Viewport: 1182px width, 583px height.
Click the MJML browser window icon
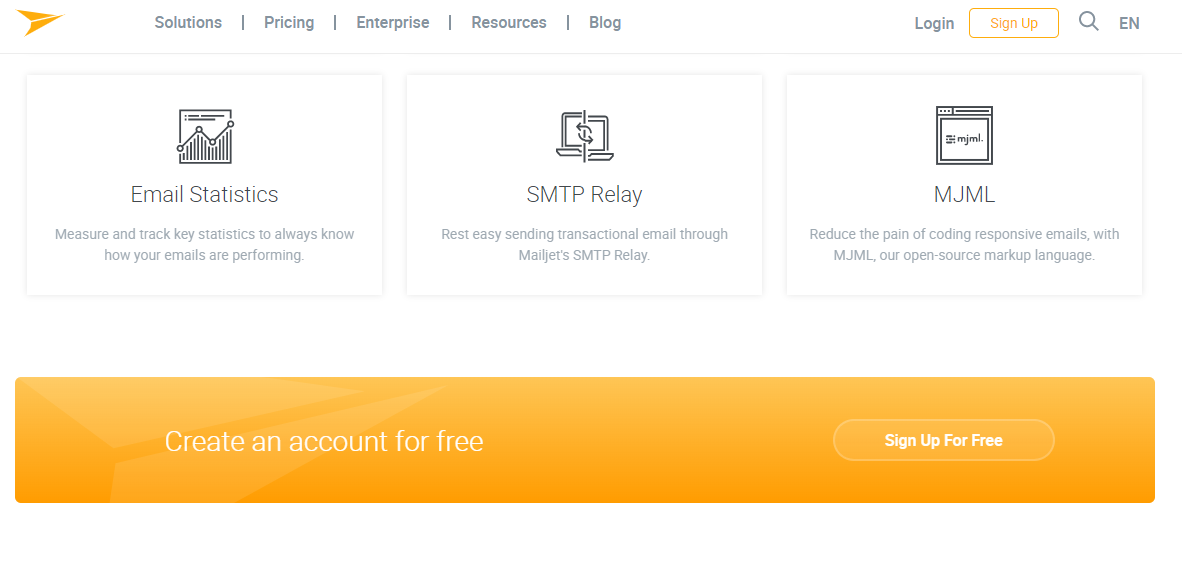tap(964, 136)
